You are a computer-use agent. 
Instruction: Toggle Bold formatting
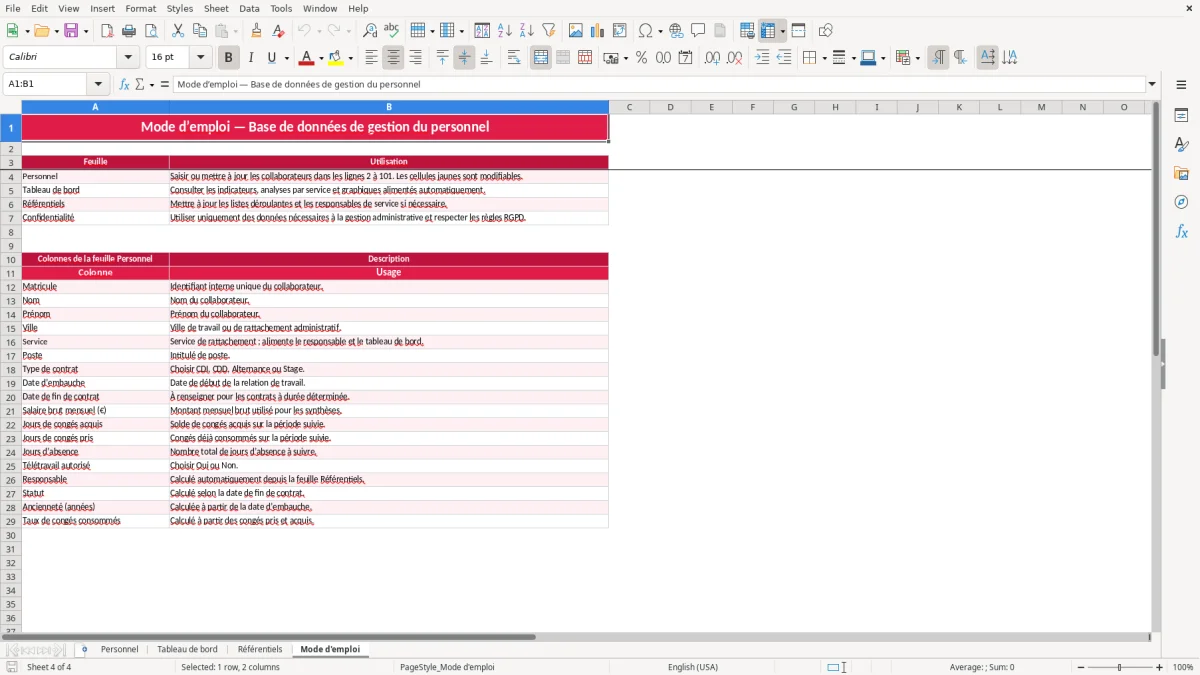[x=229, y=58]
